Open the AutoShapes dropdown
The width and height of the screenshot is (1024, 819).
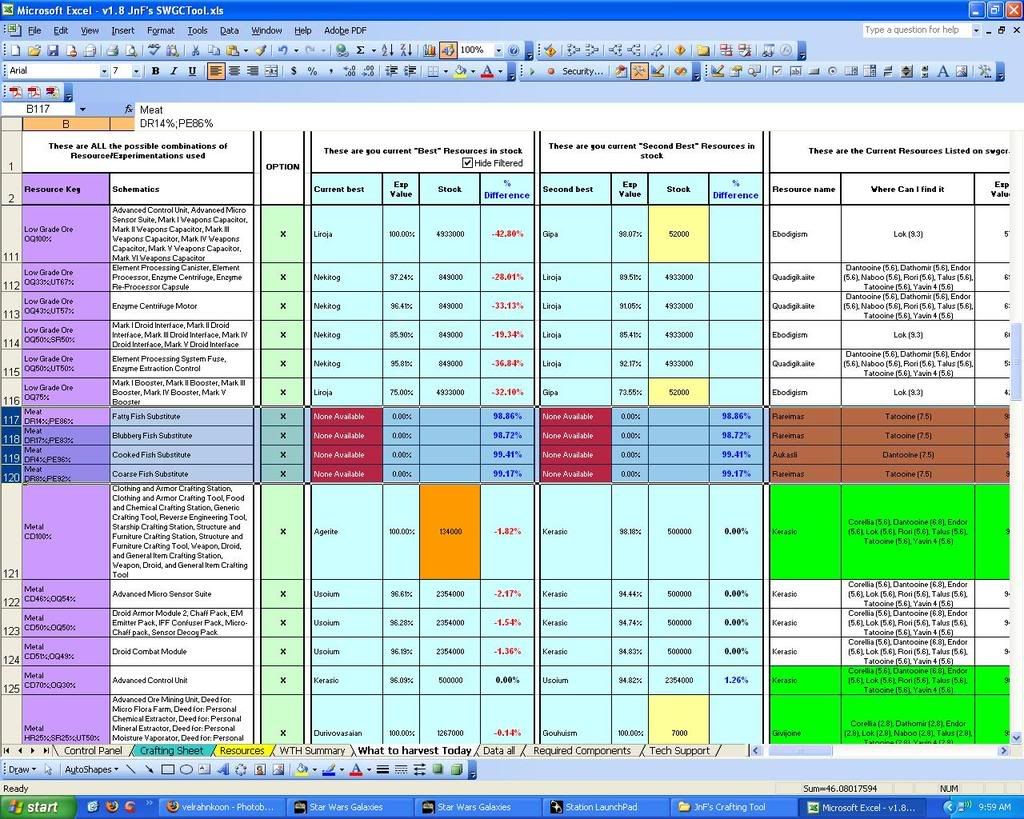pyautogui.click(x=91, y=770)
